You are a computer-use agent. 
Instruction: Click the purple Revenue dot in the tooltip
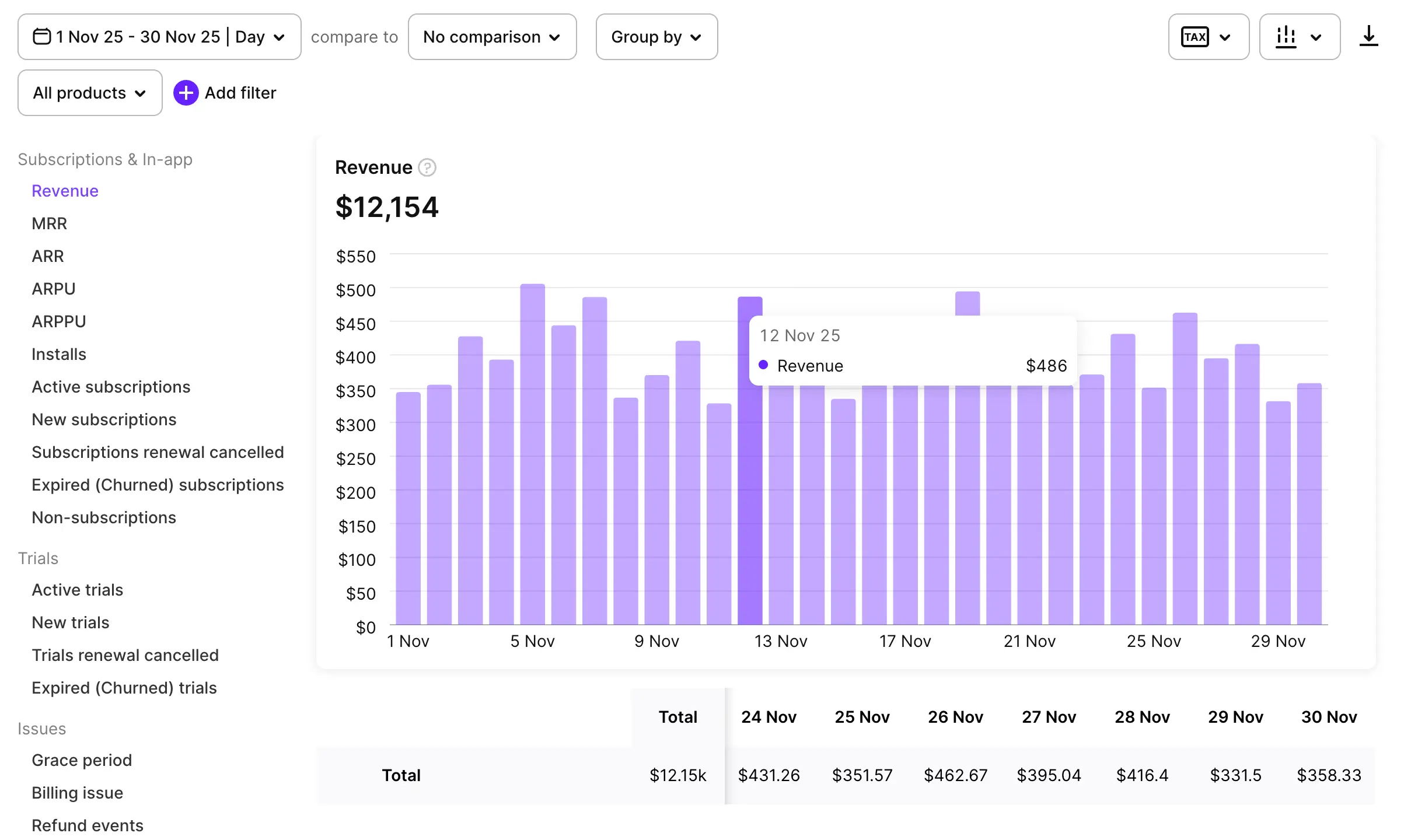[x=763, y=365]
